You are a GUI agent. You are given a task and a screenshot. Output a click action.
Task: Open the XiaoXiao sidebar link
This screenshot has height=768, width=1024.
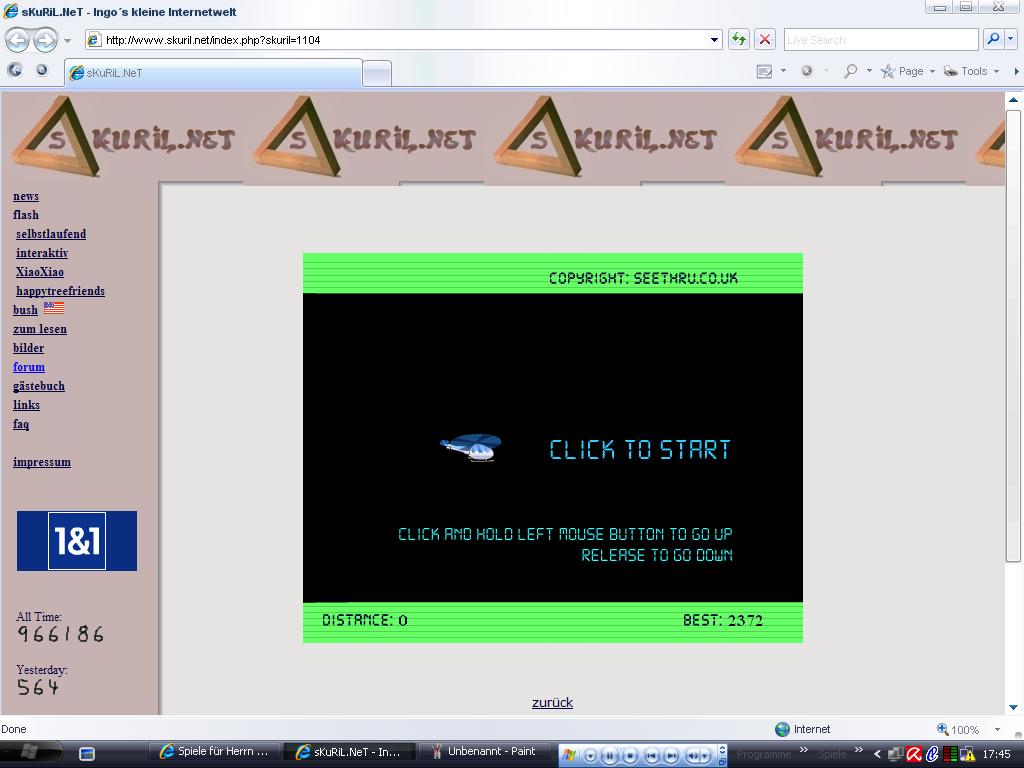tap(40, 272)
